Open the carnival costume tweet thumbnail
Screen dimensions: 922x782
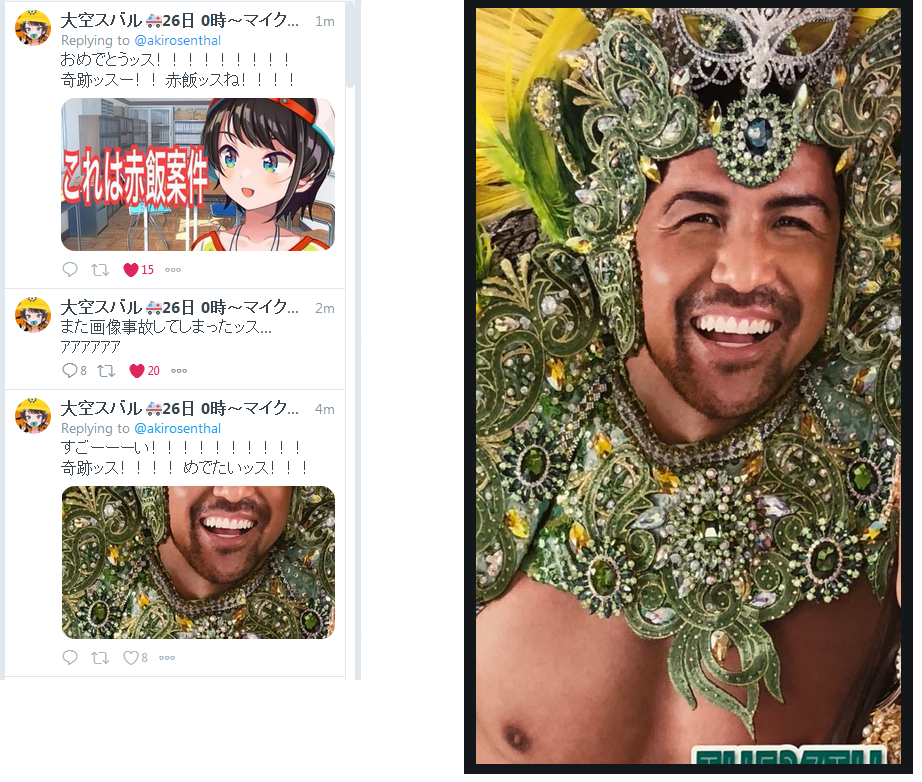tap(198, 563)
